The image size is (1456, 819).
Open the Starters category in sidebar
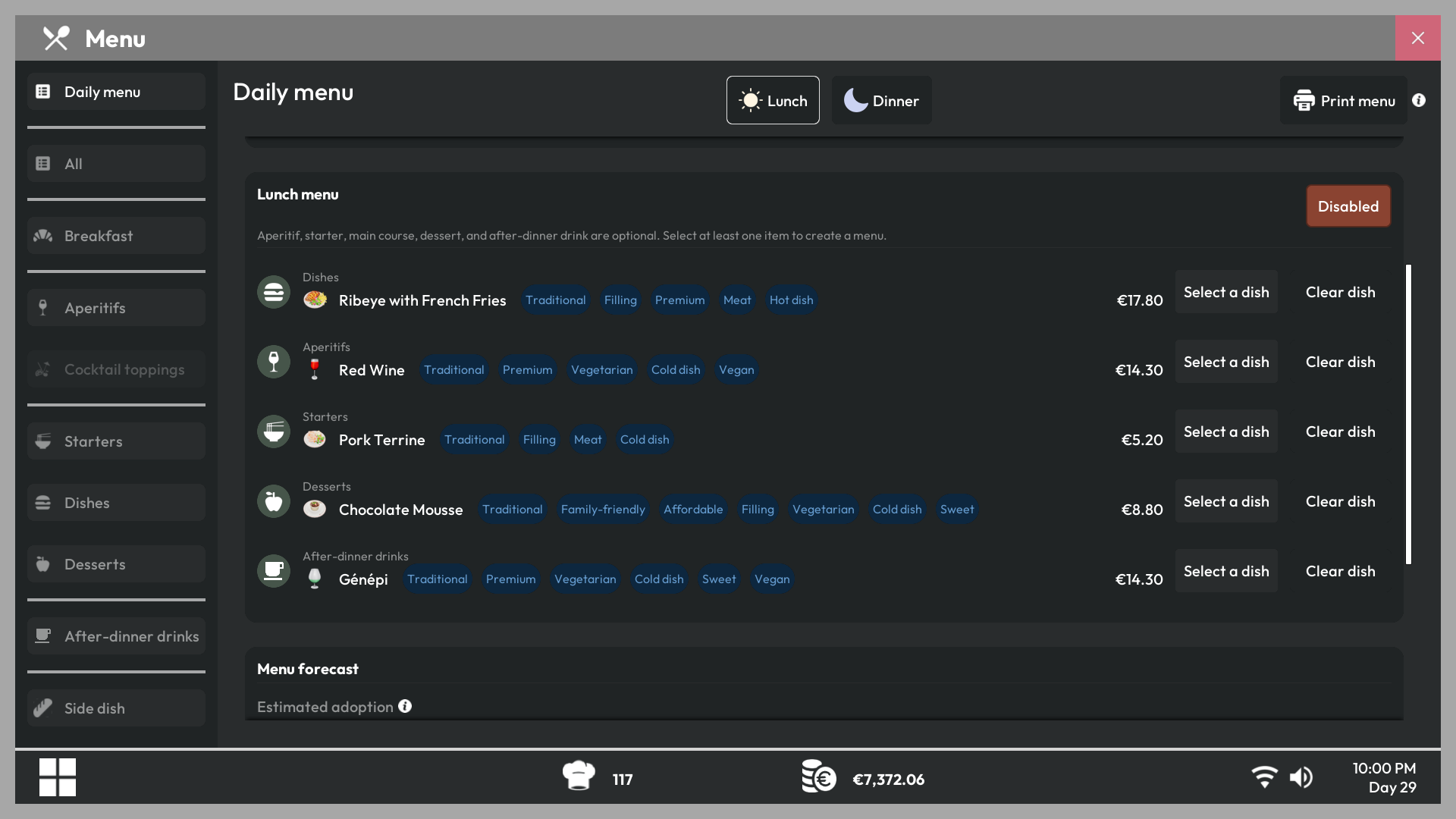tap(116, 441)
